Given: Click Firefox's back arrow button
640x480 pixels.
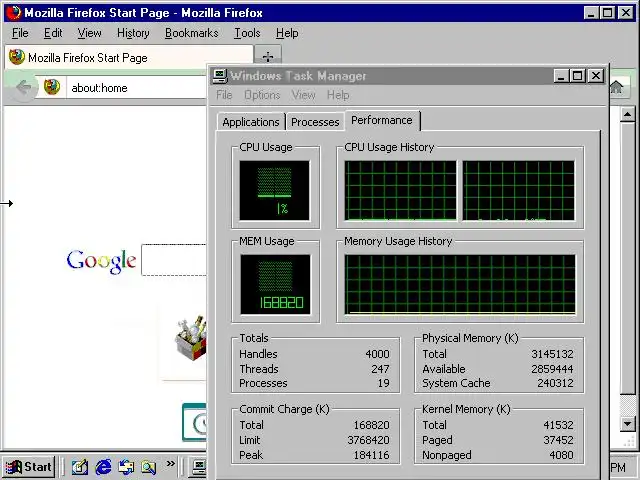Looking at the screenshot, I should point(24,87).
